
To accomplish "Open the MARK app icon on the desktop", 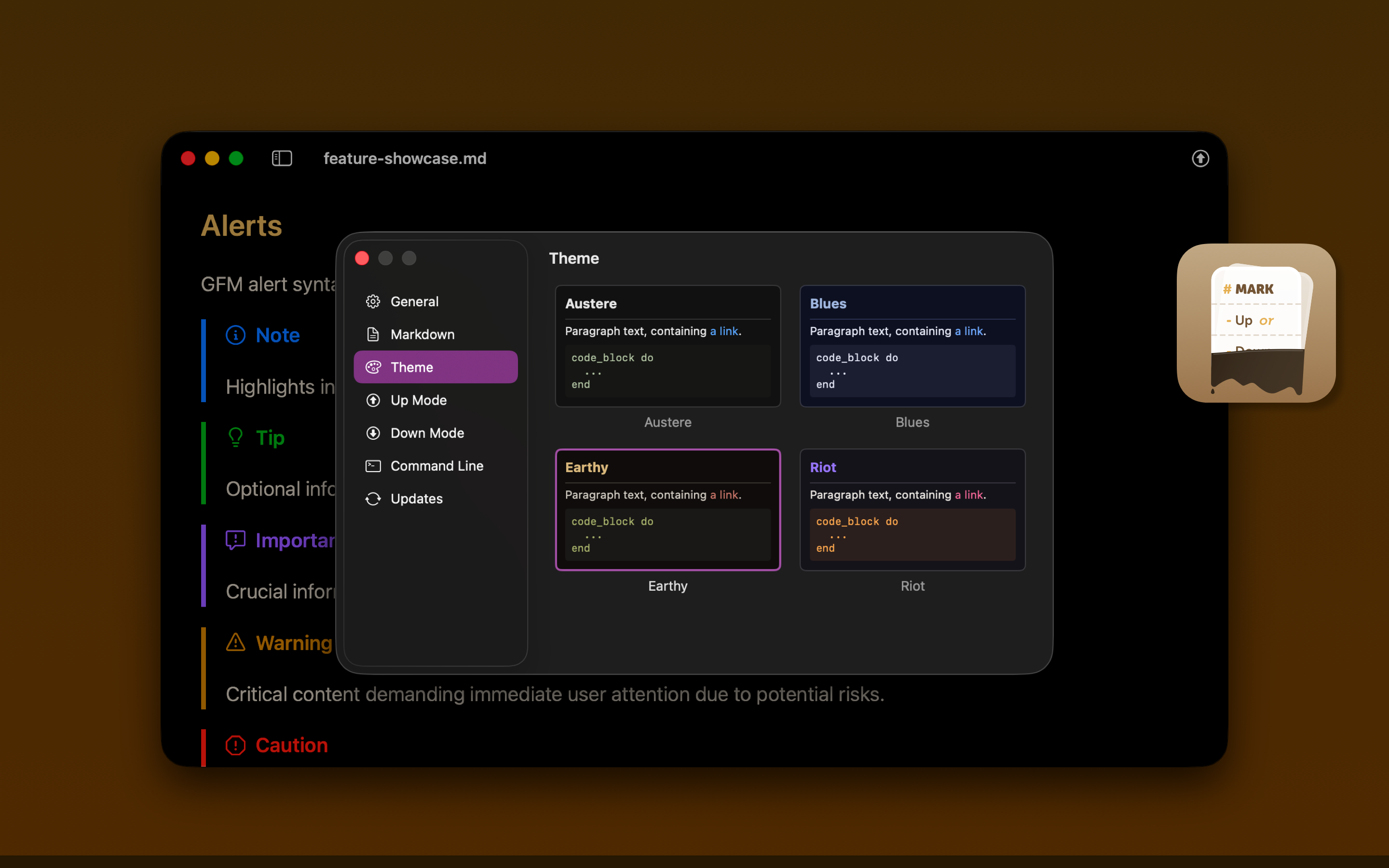I will 1256,324.
